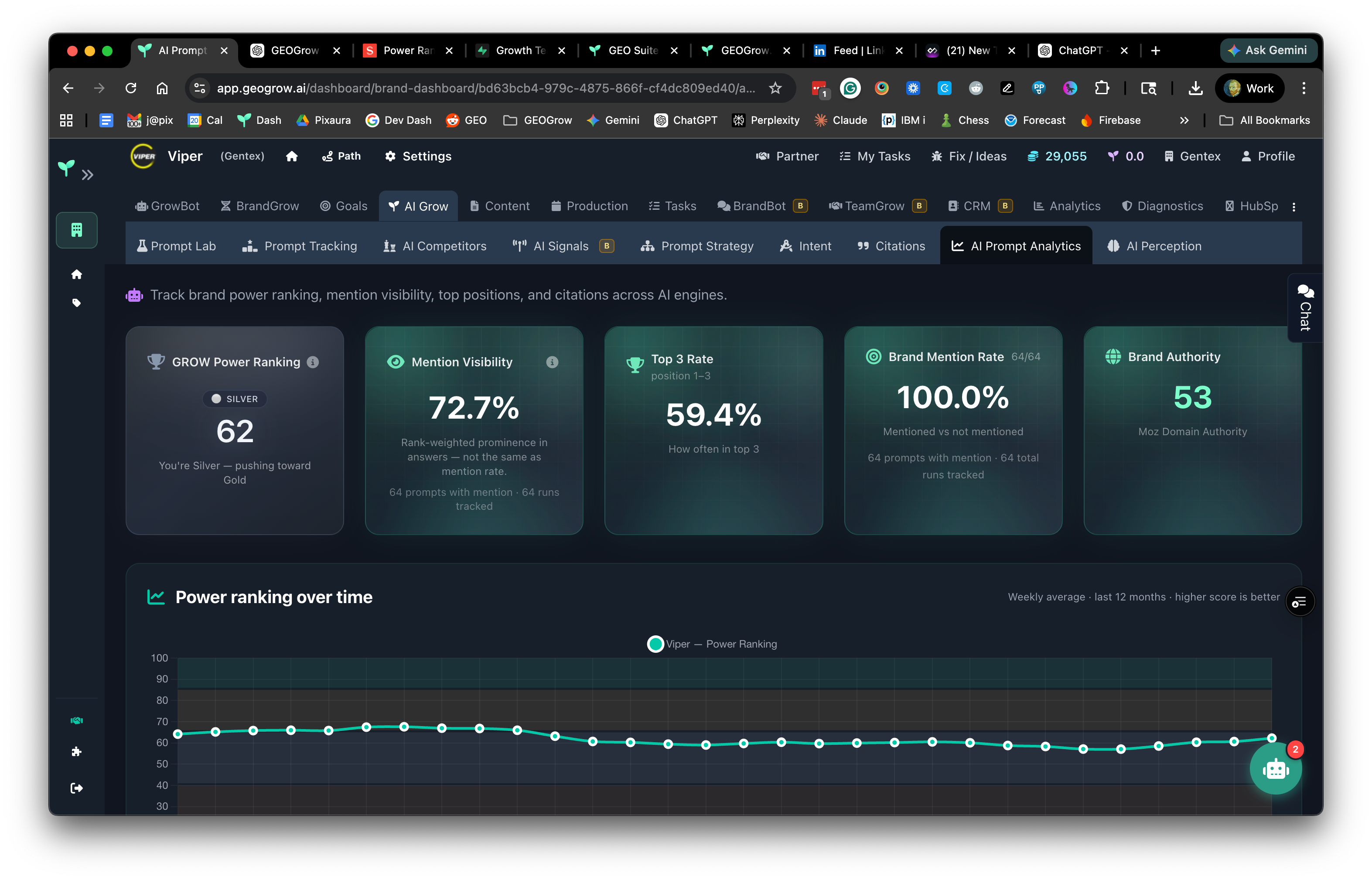
Task: Expand hidden bookmarks with the double chevron
Action: coord(1184,120)
